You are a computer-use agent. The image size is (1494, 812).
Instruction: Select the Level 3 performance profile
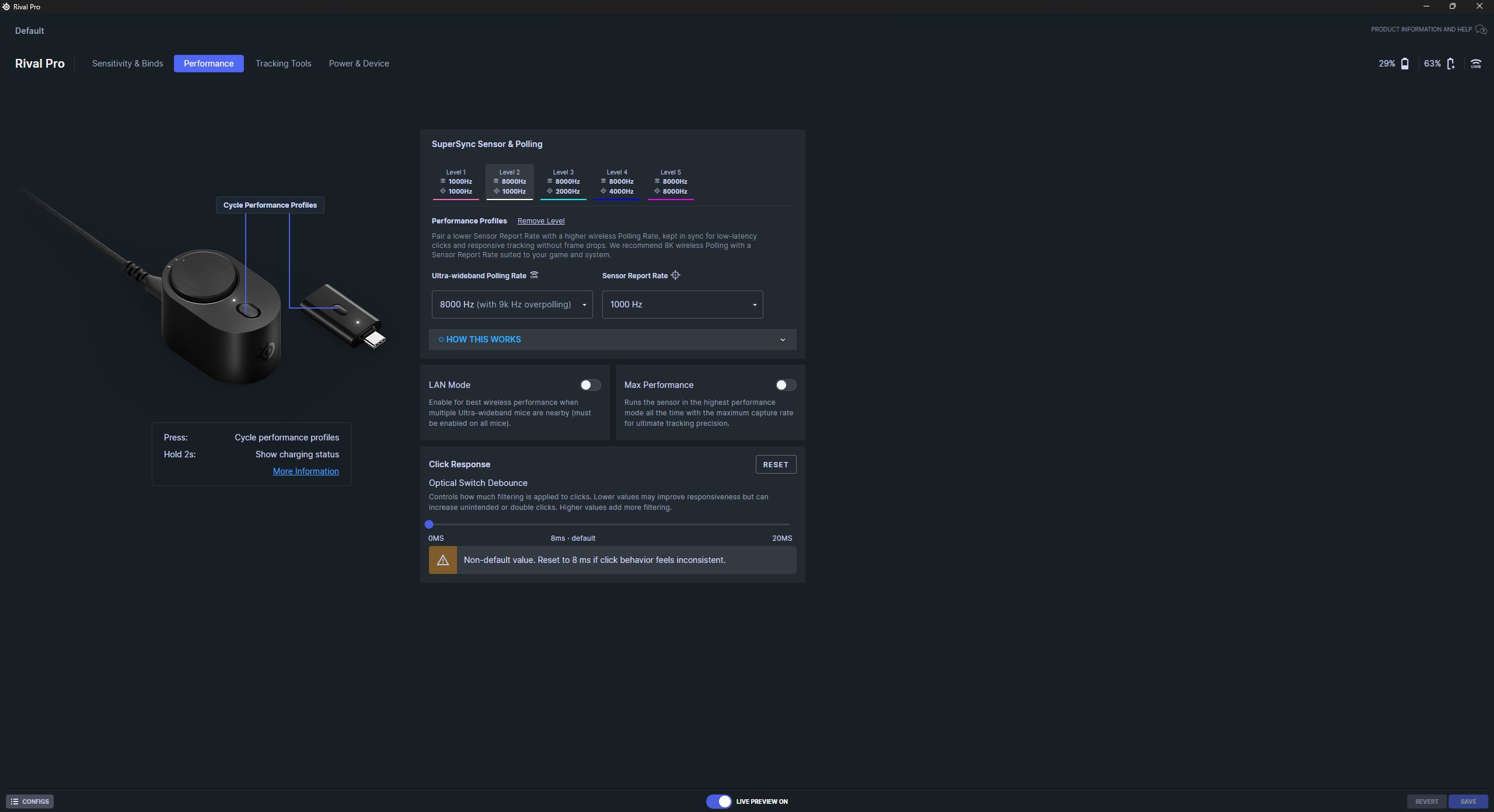click(x=563, y=182)
